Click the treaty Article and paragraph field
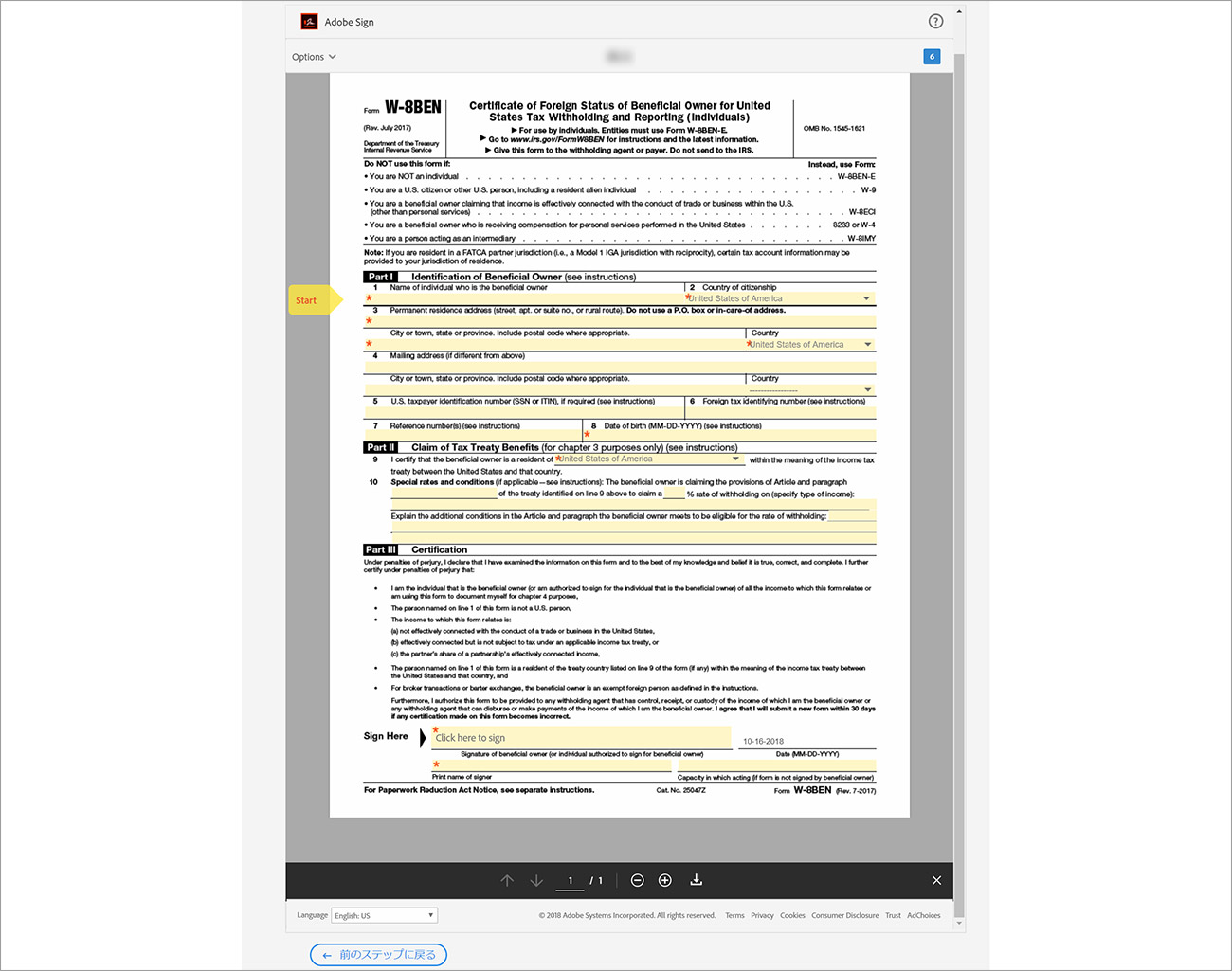Viewport: 1232px width, 971px height. tap(444, 494)
